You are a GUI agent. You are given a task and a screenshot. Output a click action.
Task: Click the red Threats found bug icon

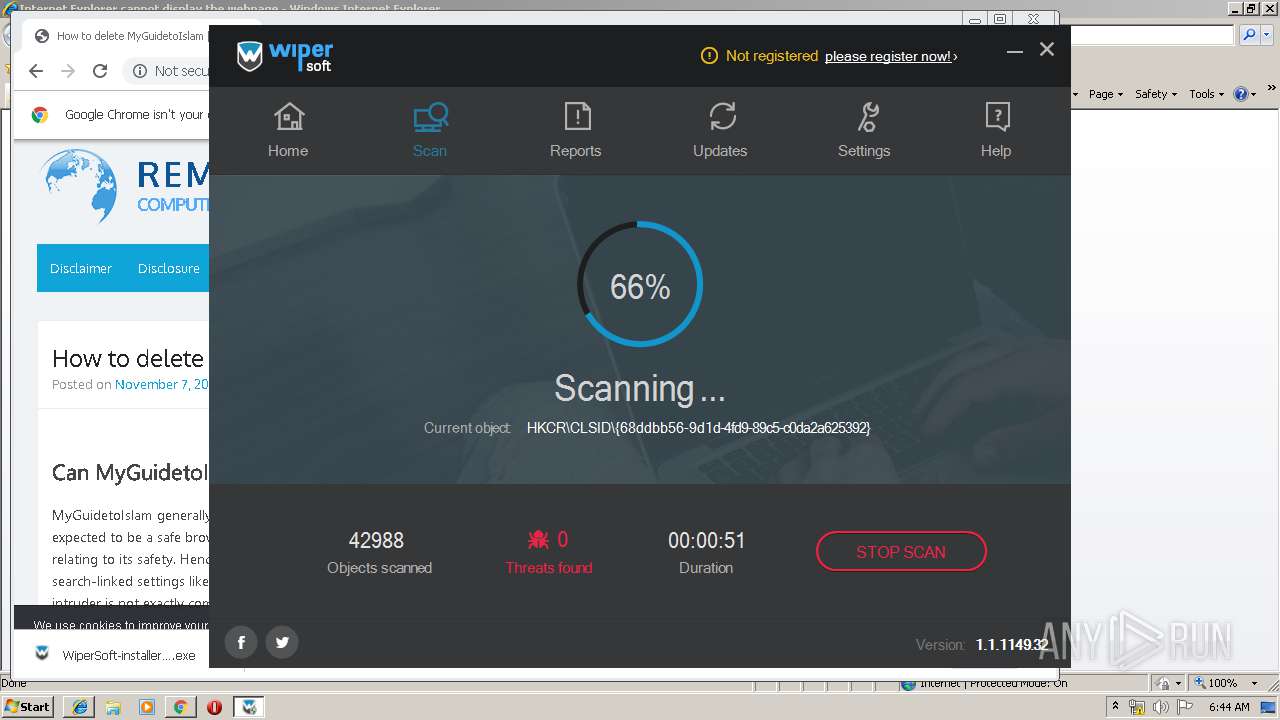tap(538, 540)
